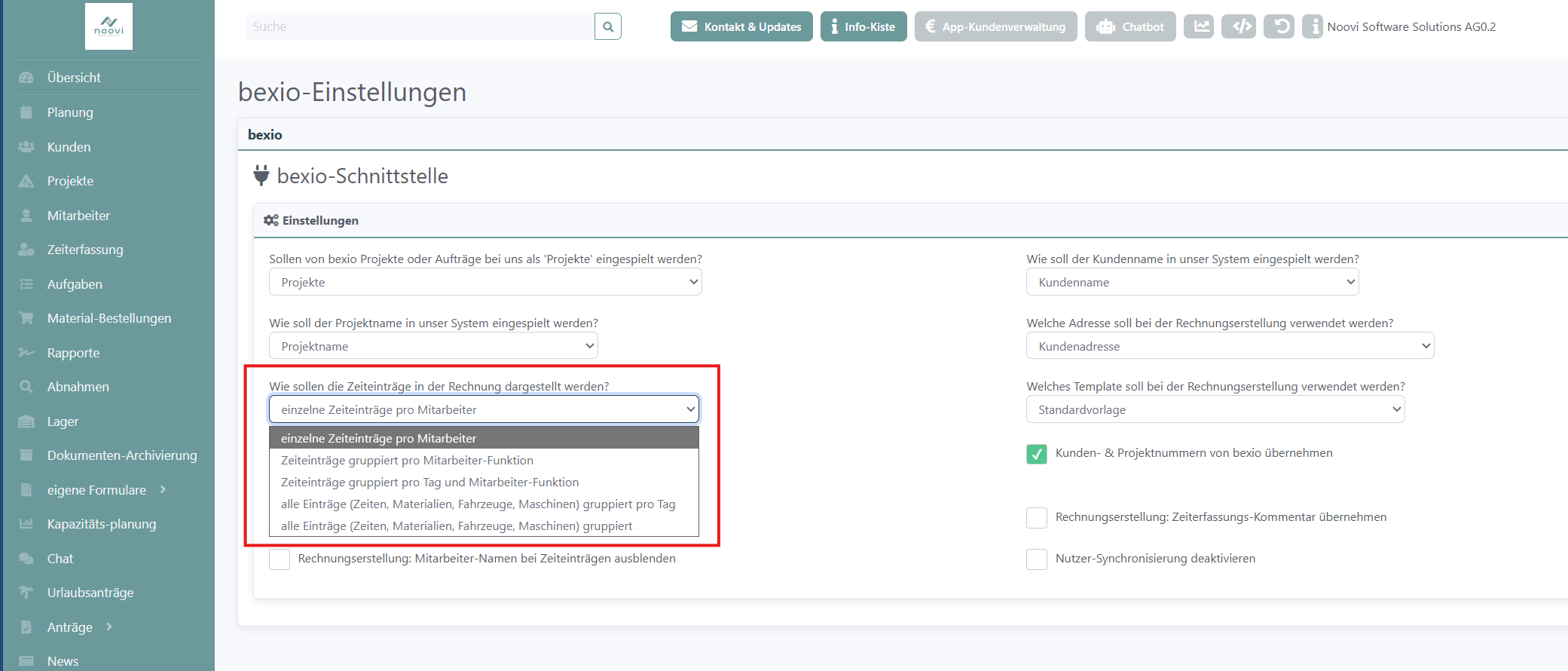
Task: Collapse the Zeiteinträge display dropdown
Action: pyautogui.click(x=484, y=409)
